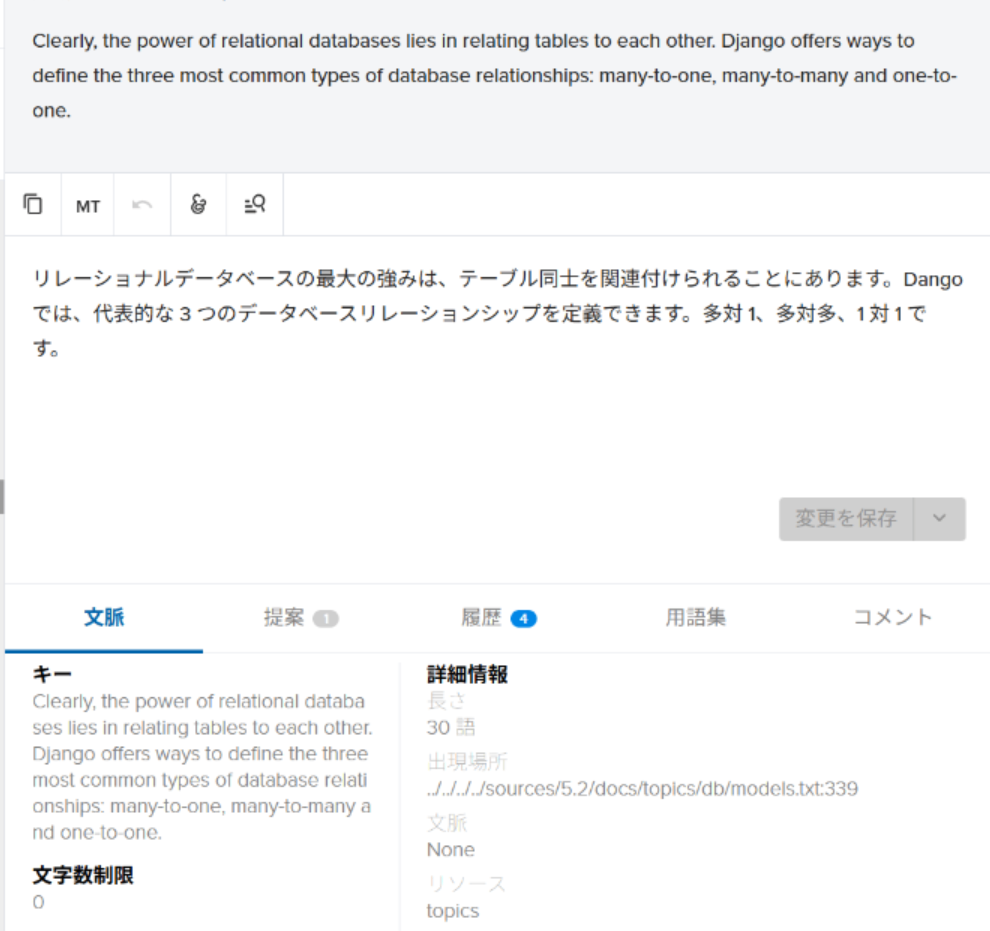
Task: Click the MT machine translation icon
Action: [x=88, y=205]
